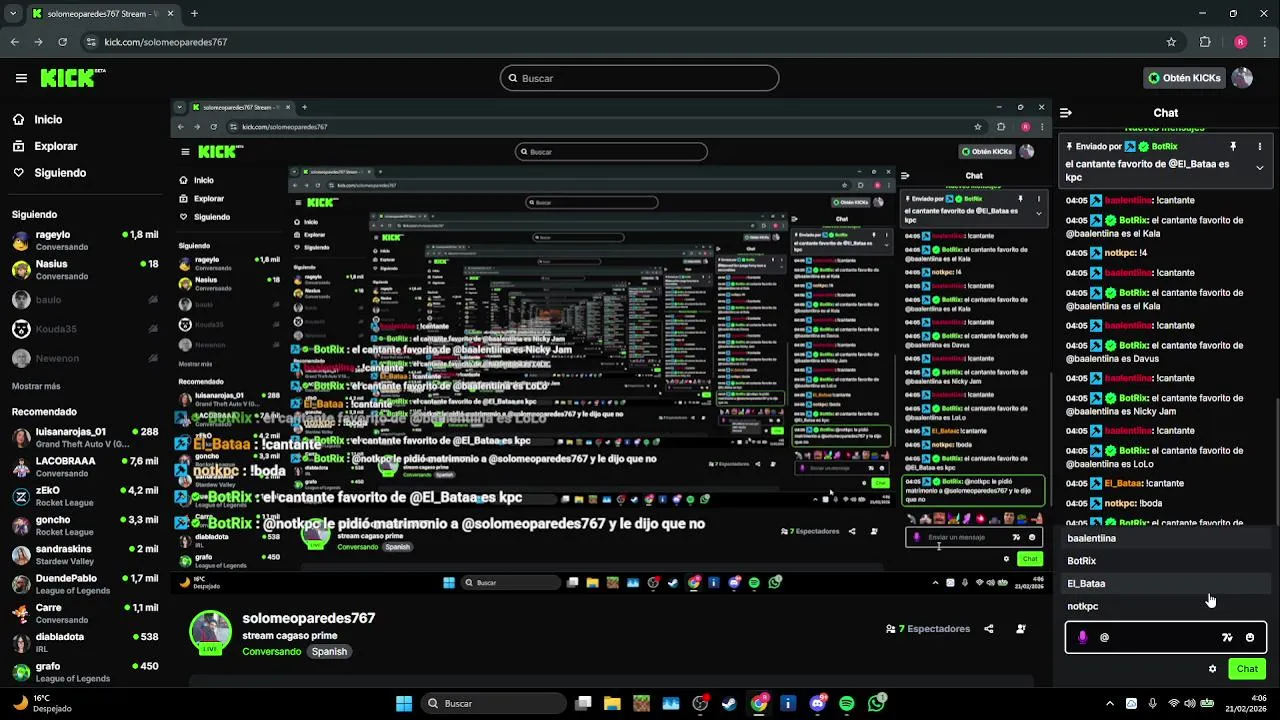The width and height of the screenshot is (1280, 720).
Task: Click the Spanish language tag
Action: click(x=329, y=652)
